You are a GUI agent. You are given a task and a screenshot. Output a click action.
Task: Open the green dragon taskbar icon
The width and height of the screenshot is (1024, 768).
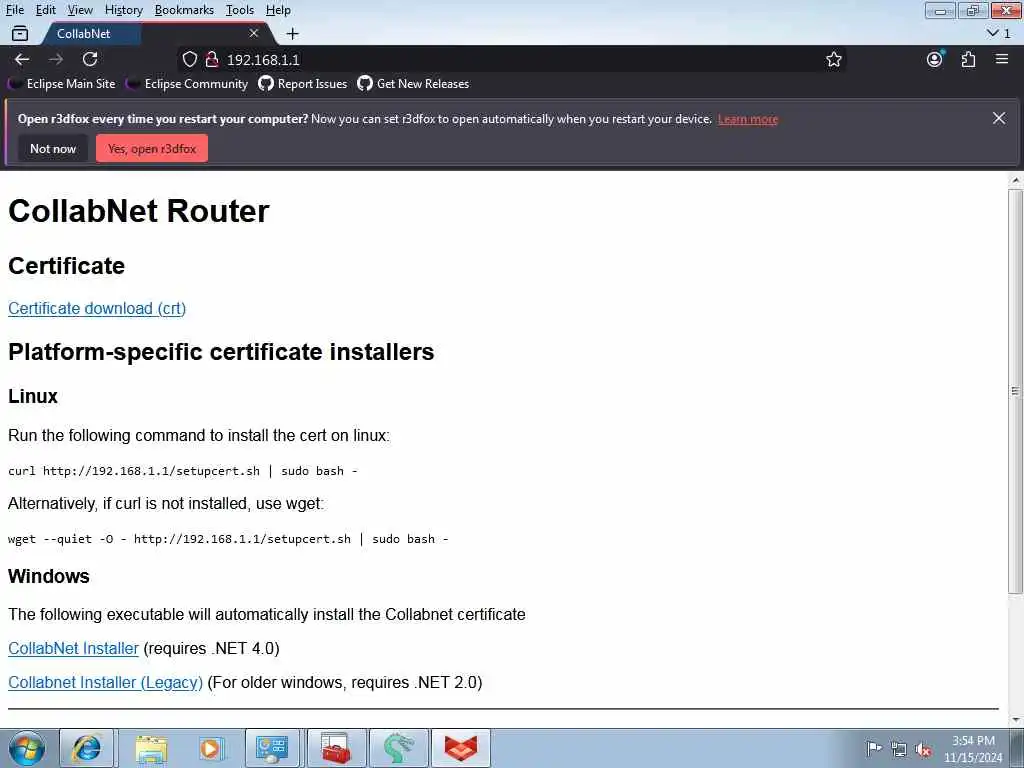(398, 748)
